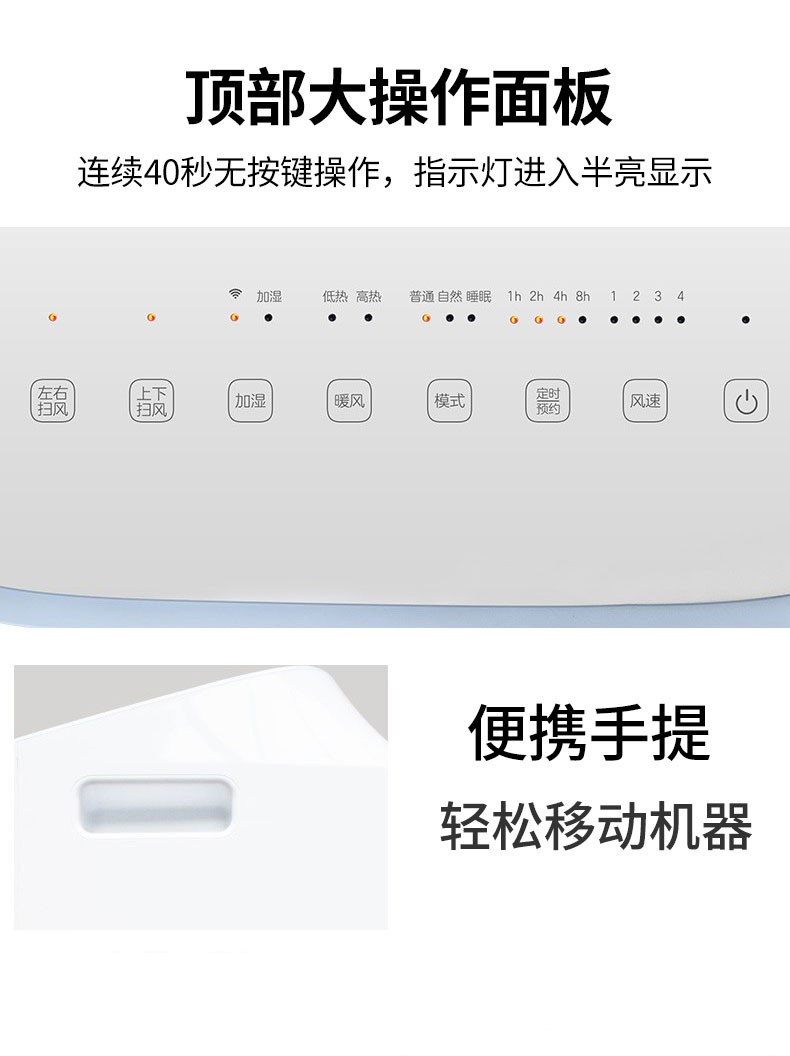Viewport: 790px width, 1056px height.
Task: Click the 1h timer indicator light
Action: (514, 320)
